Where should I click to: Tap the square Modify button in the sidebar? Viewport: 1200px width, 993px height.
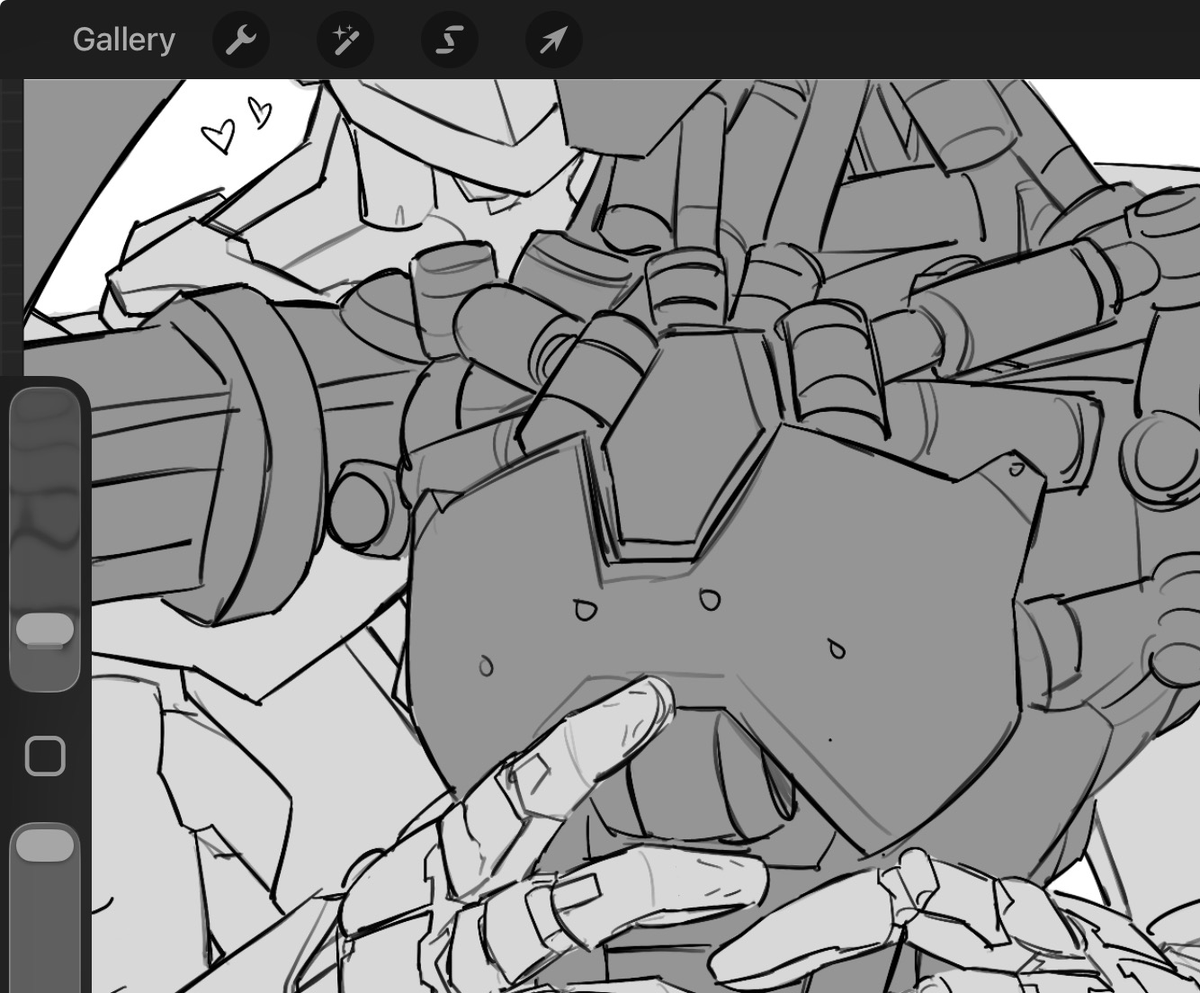45,757
